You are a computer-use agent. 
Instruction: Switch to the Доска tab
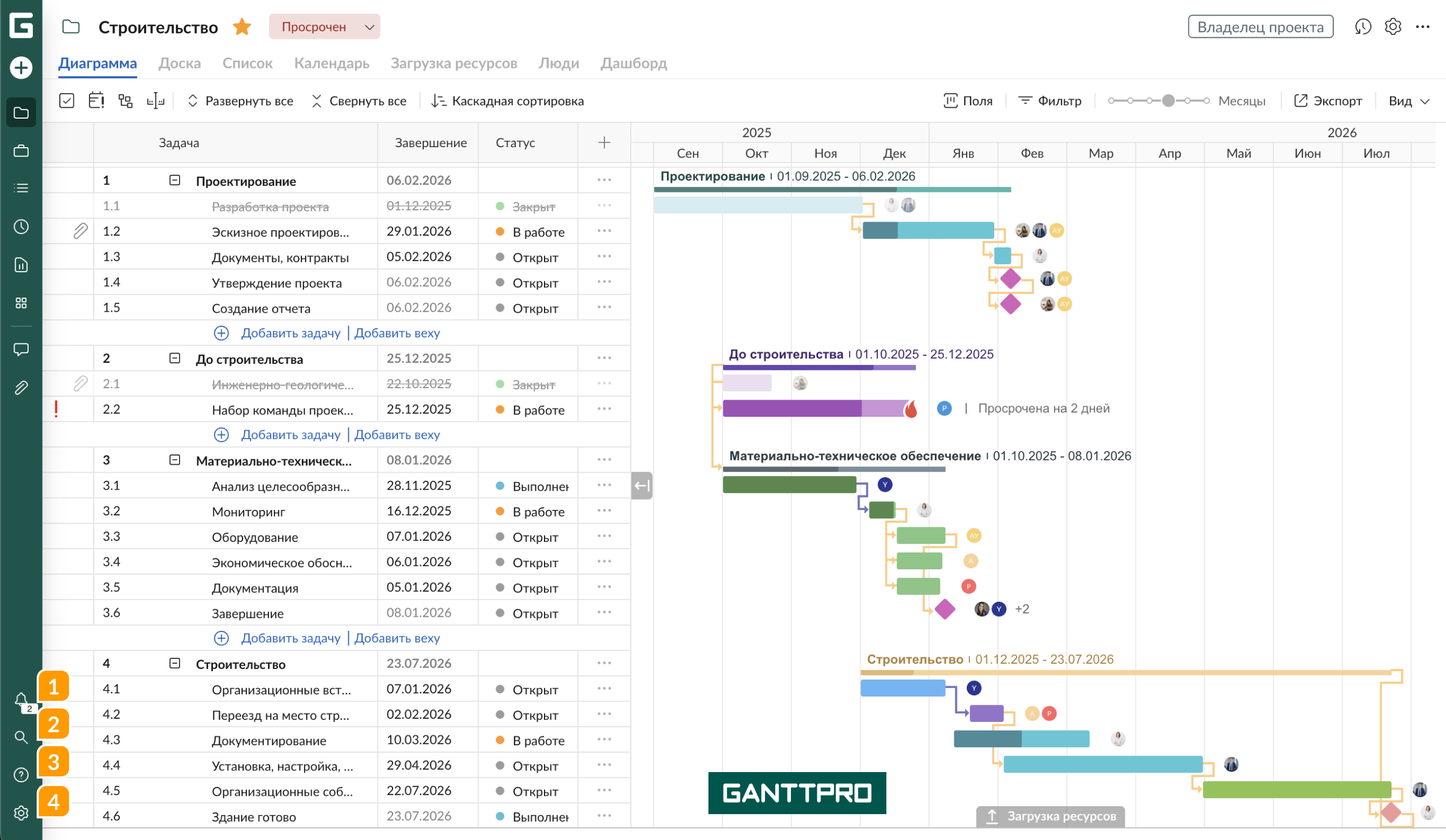click(180, 63)
